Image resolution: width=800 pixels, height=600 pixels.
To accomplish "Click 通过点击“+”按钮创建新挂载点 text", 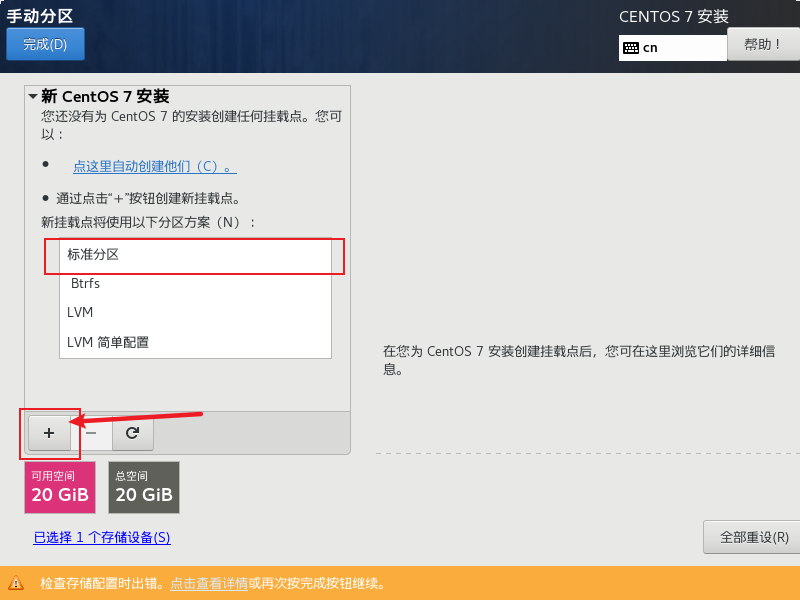I will pos(148,198).
